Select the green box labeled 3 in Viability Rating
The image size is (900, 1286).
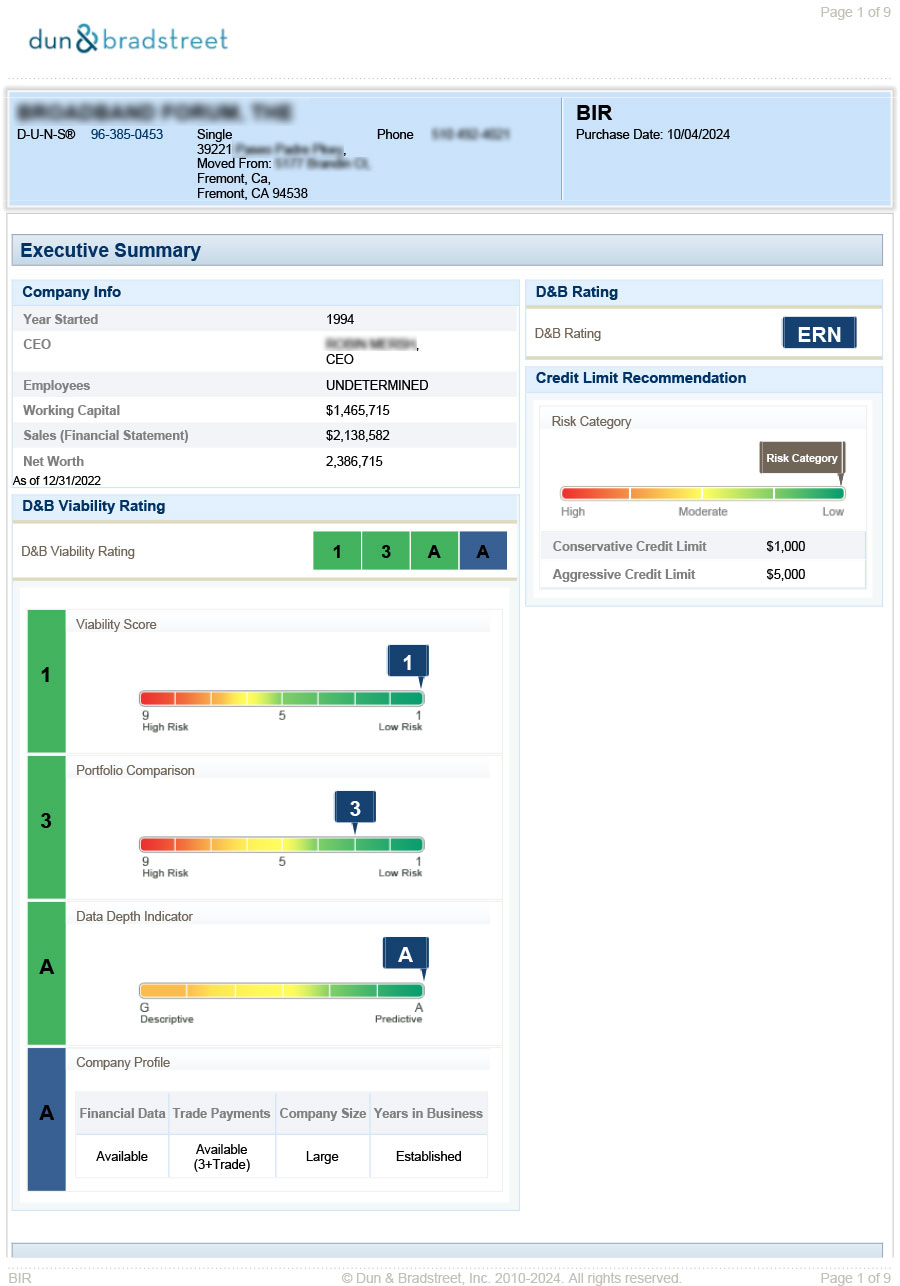click(x=386, y=551)
